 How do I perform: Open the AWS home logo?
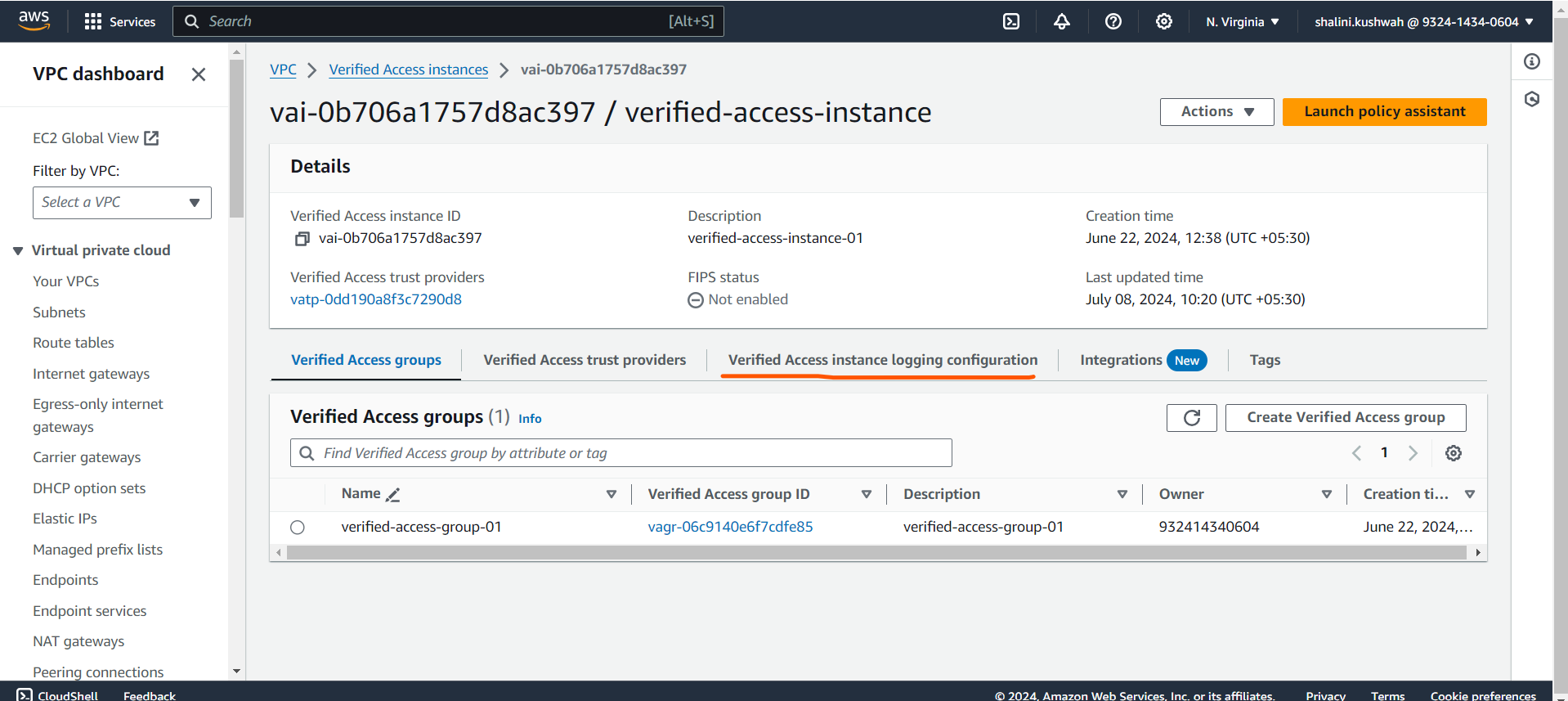point(34,20)
